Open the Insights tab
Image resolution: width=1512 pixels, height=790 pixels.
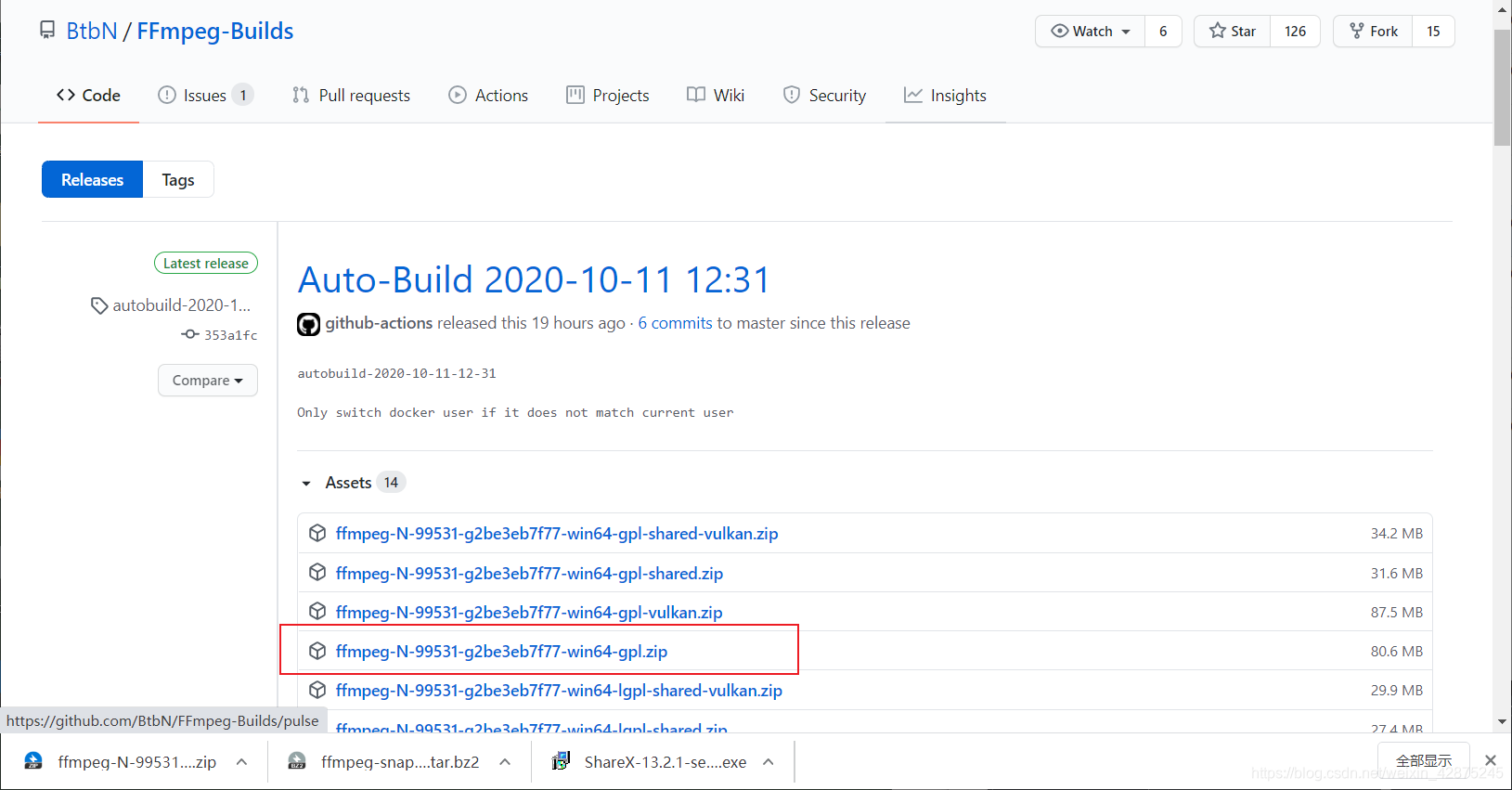coord(945,95)
